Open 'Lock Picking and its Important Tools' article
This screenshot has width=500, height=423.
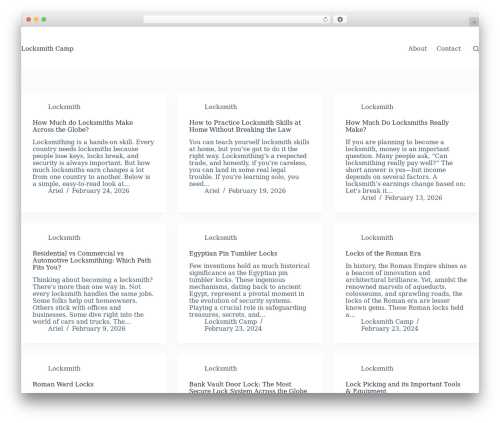pos(403,387)
